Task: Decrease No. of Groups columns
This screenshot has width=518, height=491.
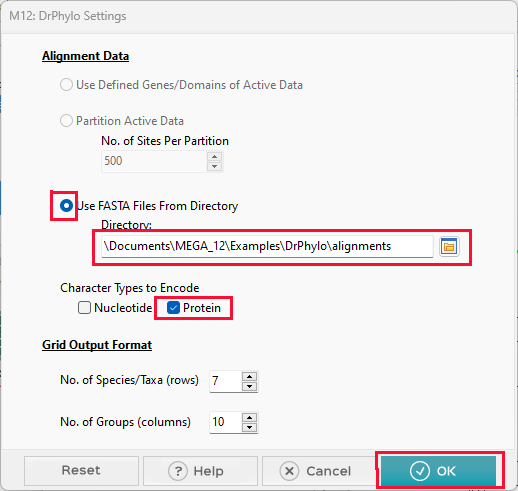Action: [249, 428]
